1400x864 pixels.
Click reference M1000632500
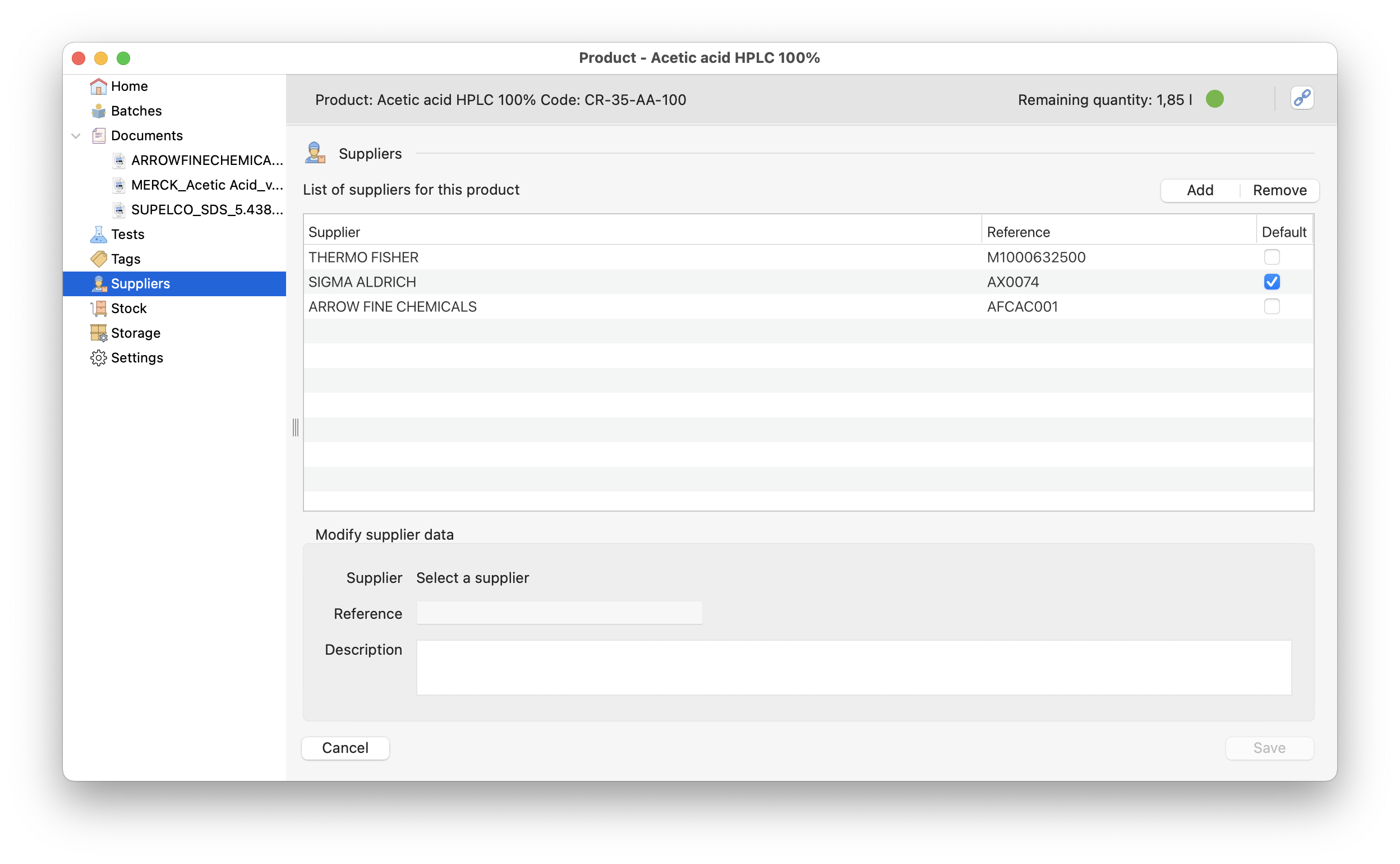point(1035,257)
